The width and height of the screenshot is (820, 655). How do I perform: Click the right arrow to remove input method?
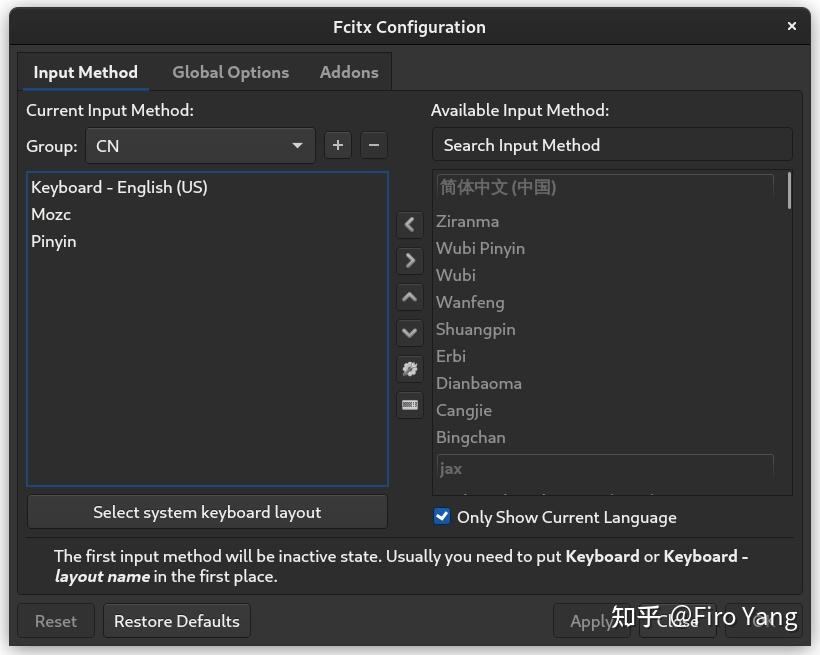pyautogui.click(x=410, y=261)
